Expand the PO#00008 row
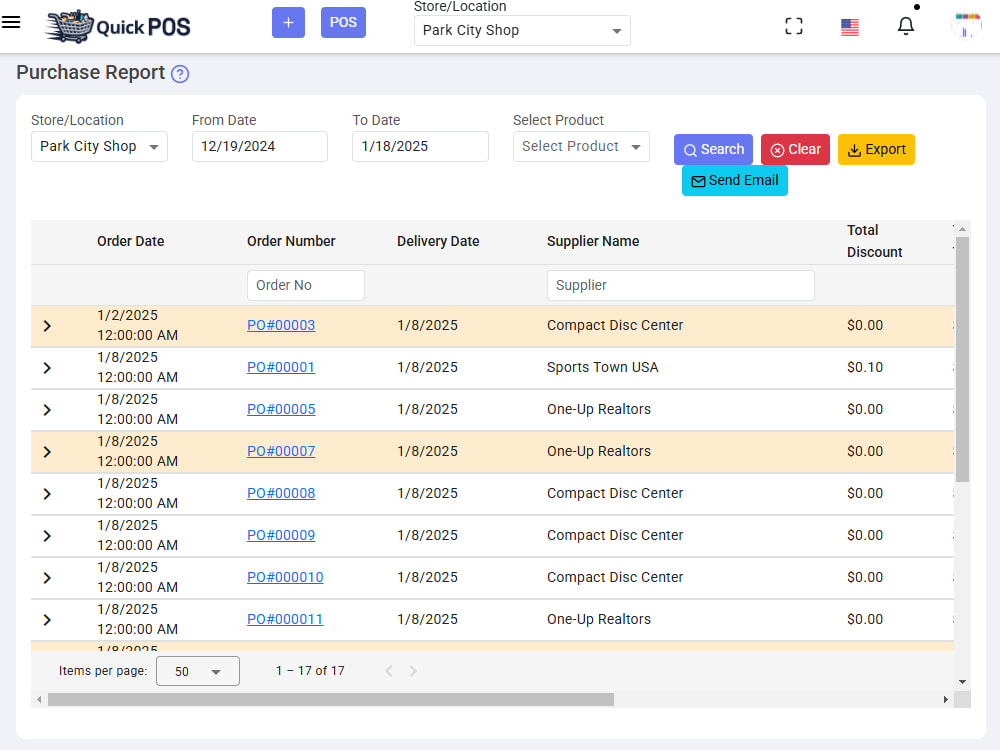The height and width of the screenshot is (750, 1000). point(47,494)
